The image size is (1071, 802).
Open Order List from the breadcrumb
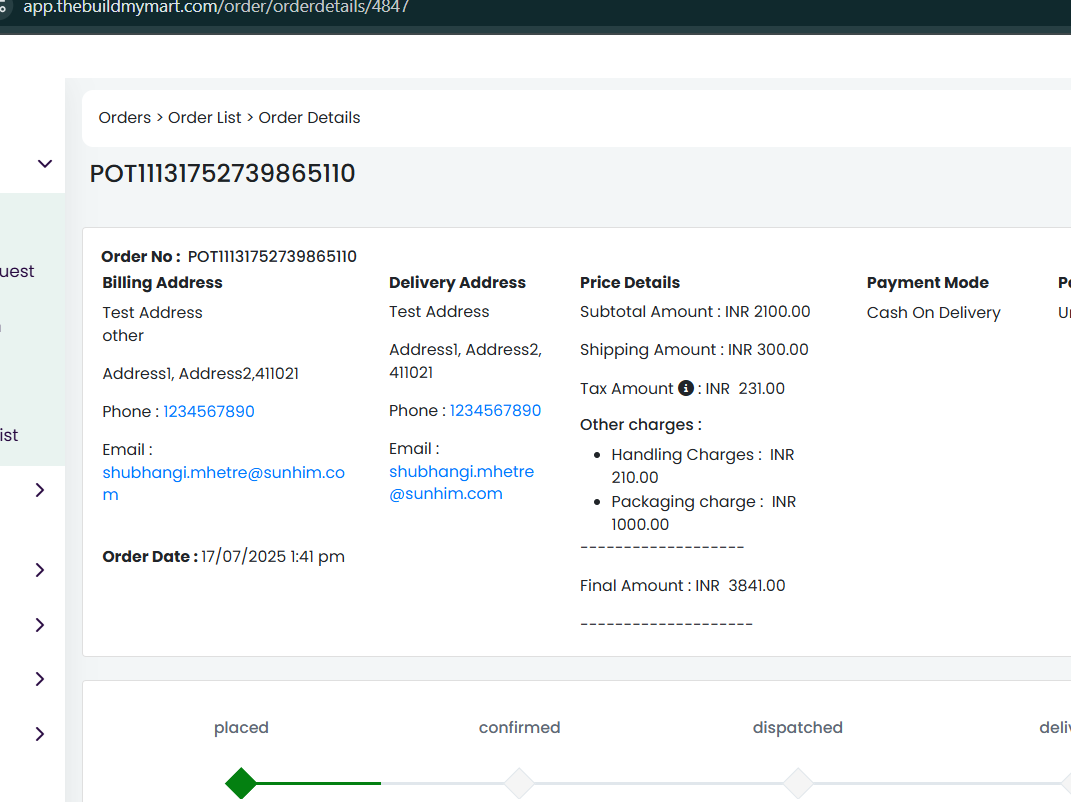click(x=204, y=117)
